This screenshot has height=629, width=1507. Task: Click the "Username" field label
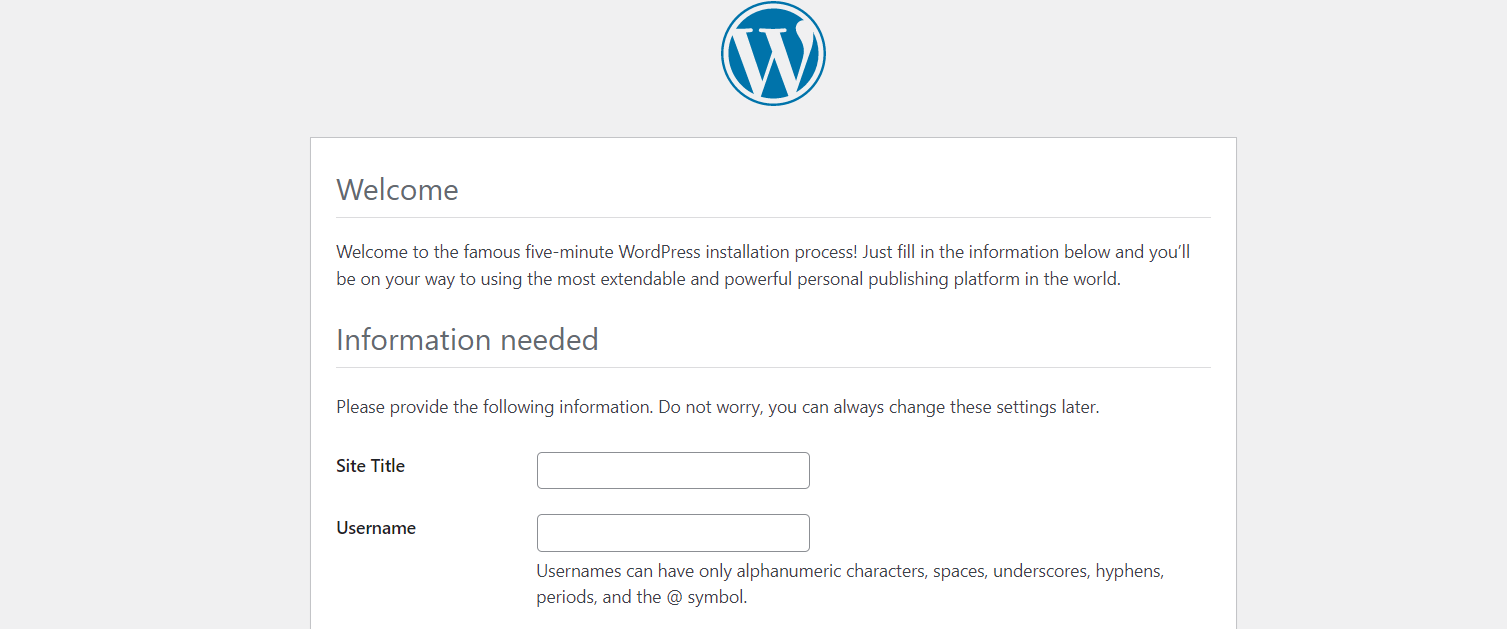tap(376, 528)
